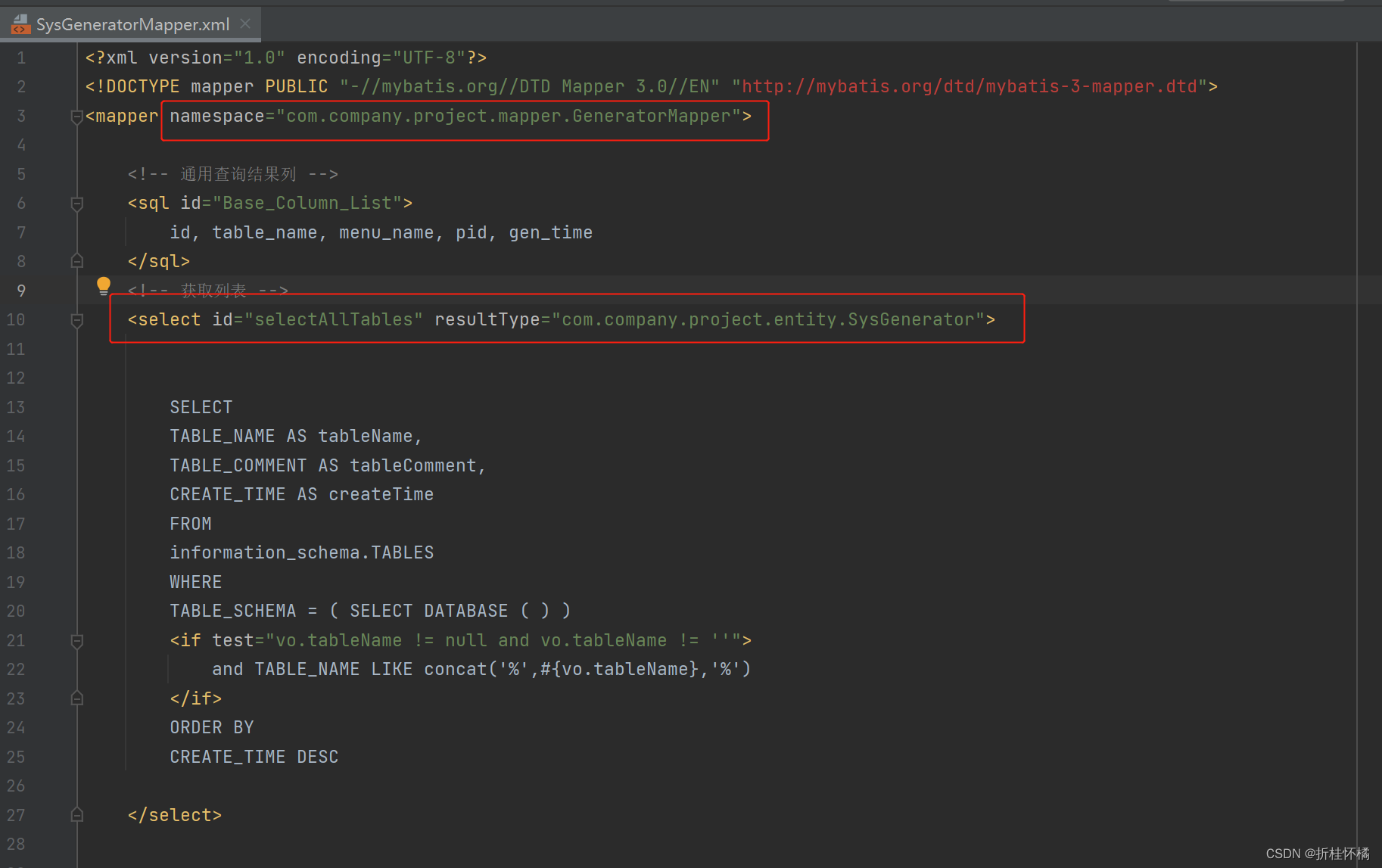Click TABLE_COMMENT AS tableComment line
The image size is (1382, 868).
point(328,465)
